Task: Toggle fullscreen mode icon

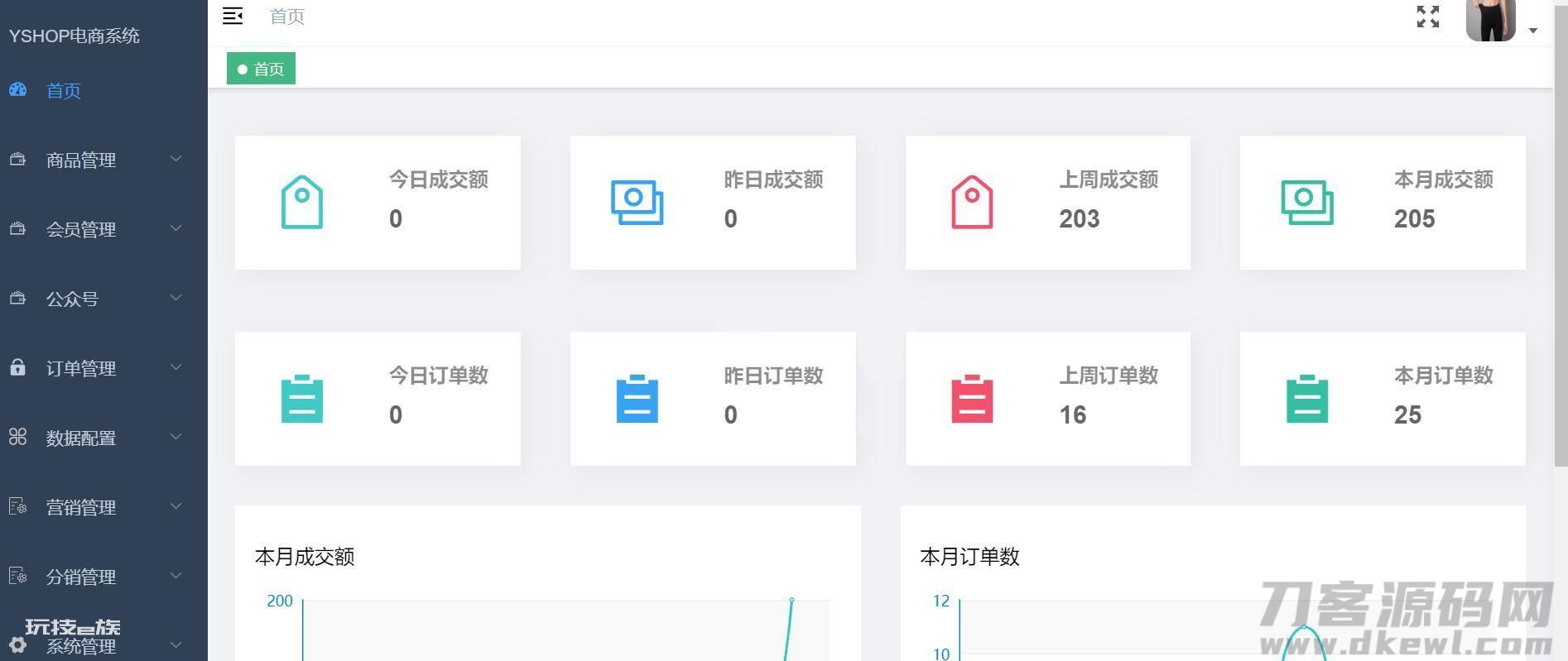Action: pyautogui.click(x=1428, y=17)
